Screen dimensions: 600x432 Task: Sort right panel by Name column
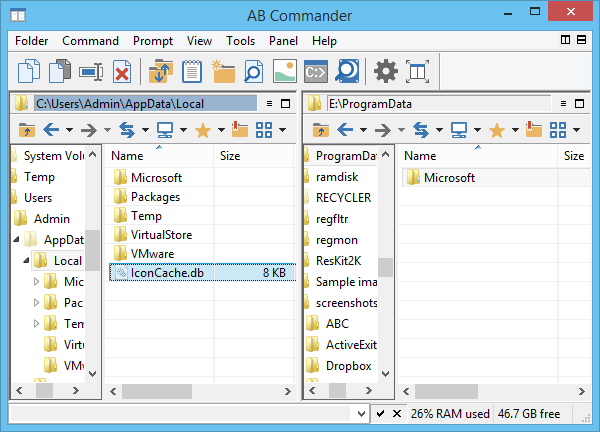478,156
